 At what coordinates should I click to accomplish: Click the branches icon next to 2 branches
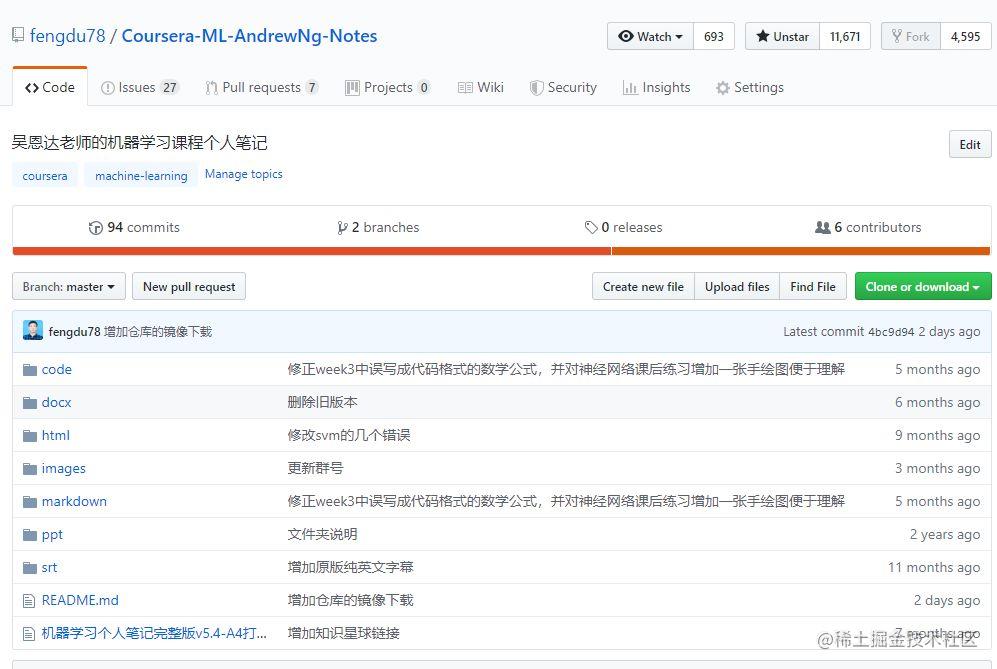tap(344, 227)
